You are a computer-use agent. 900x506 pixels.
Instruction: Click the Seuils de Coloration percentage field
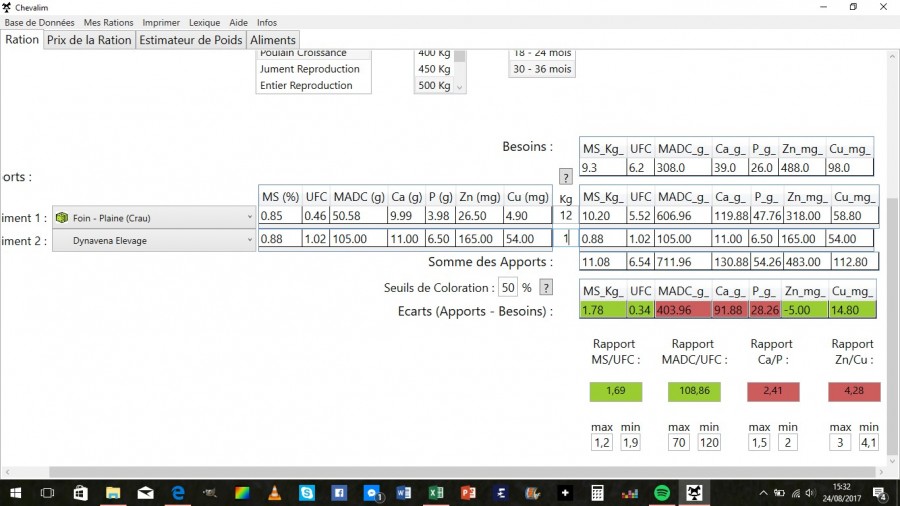point(508,288)
